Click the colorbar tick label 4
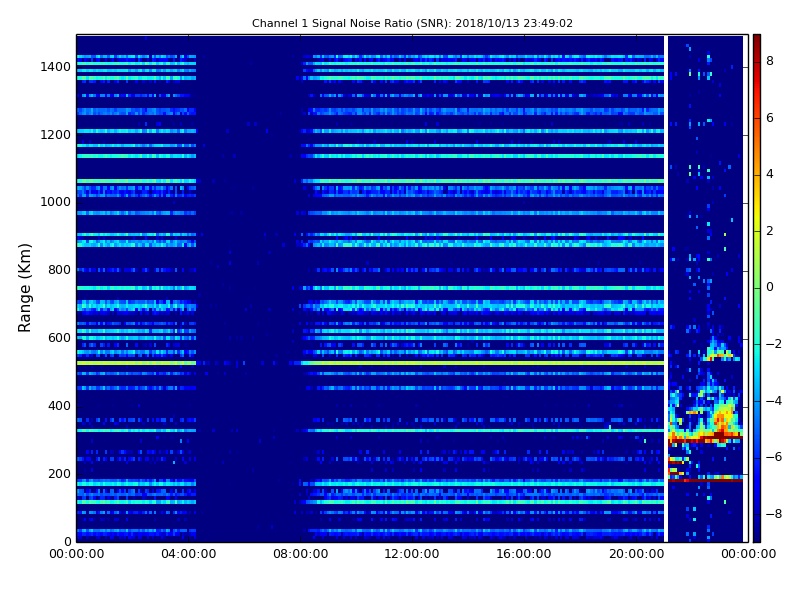 point(770,174)
